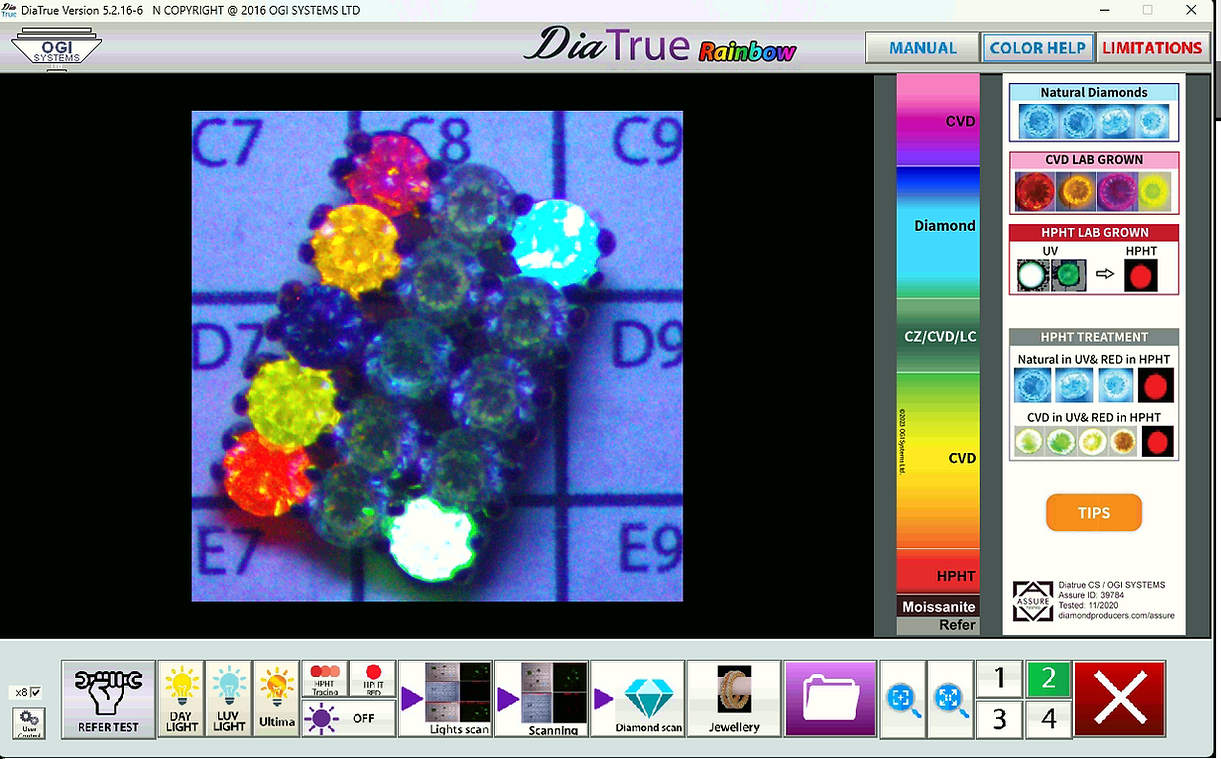
Task: Open User Control settings gear
Action: tap(29, 722)
